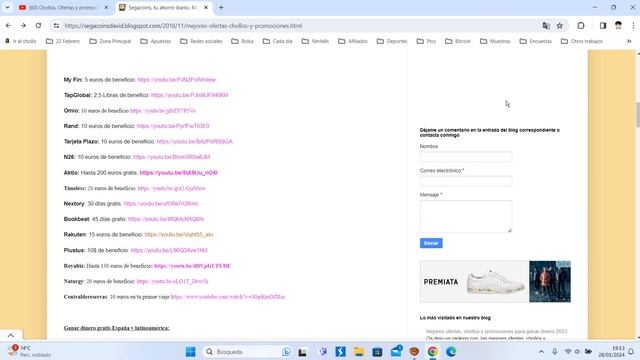Open the 'Afiliados' bookmark folder
Screen dimensions: 640x360
[353, 41]
